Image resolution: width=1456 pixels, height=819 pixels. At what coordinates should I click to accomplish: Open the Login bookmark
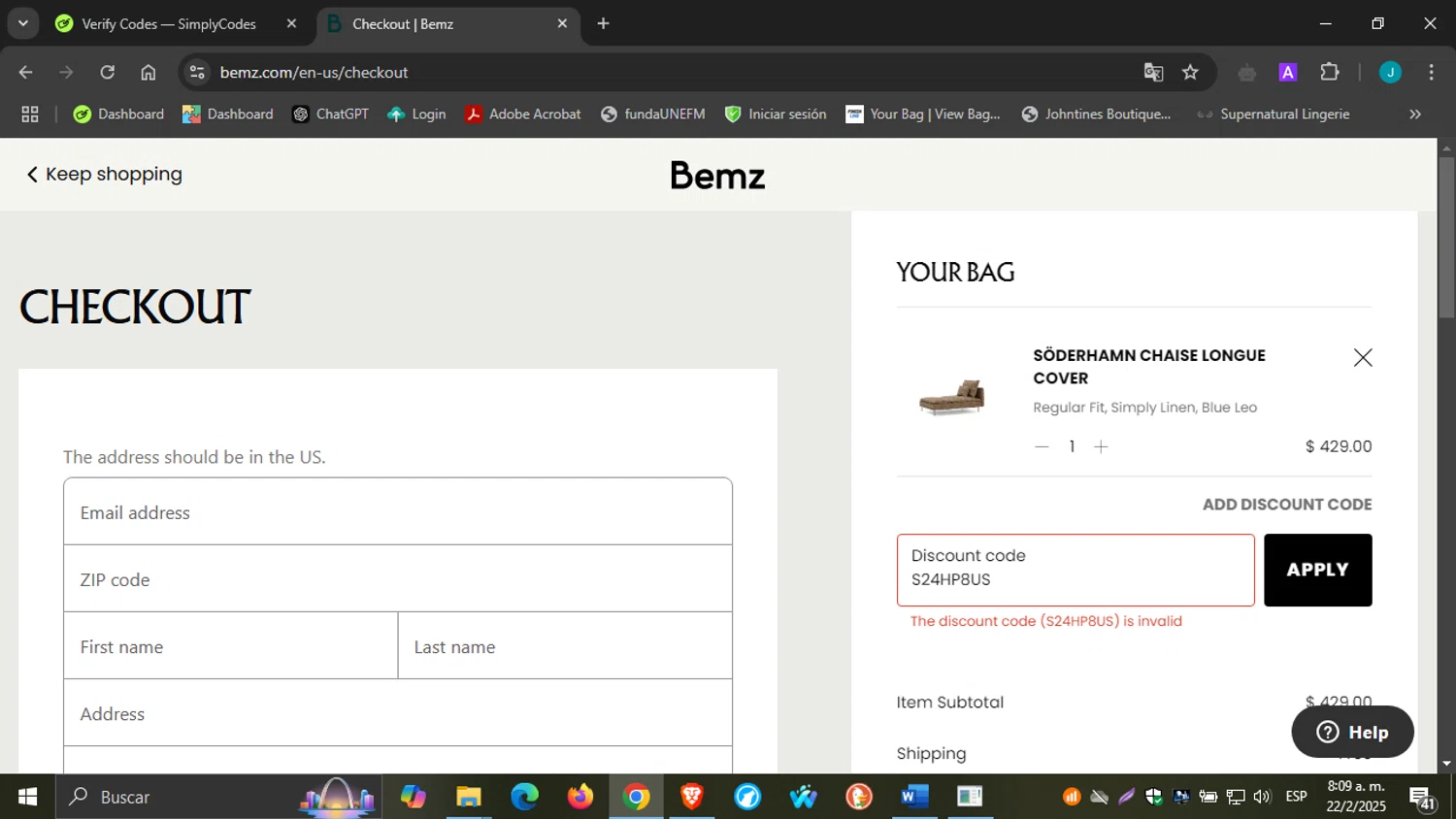click(x=416, y=115)
